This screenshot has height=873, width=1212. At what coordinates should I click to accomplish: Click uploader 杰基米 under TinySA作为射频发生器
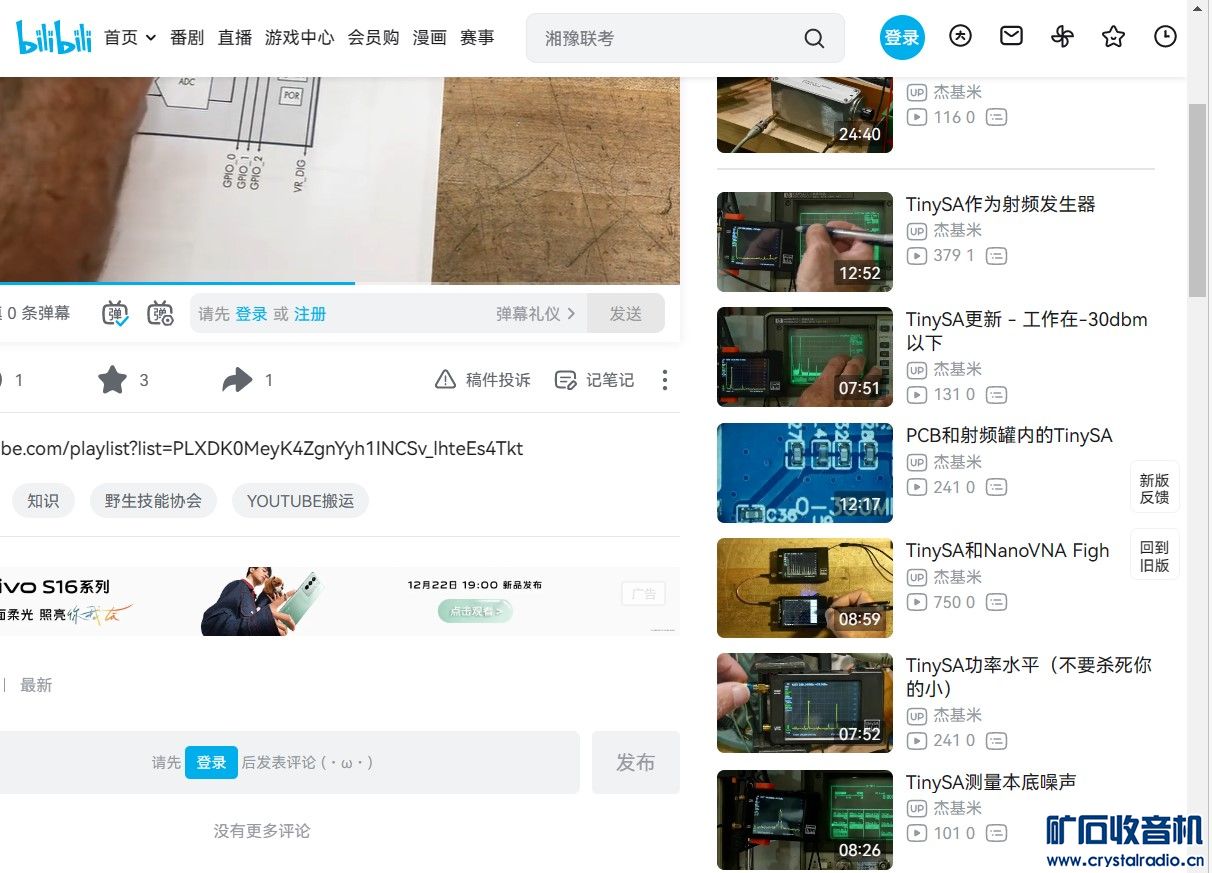958,230
